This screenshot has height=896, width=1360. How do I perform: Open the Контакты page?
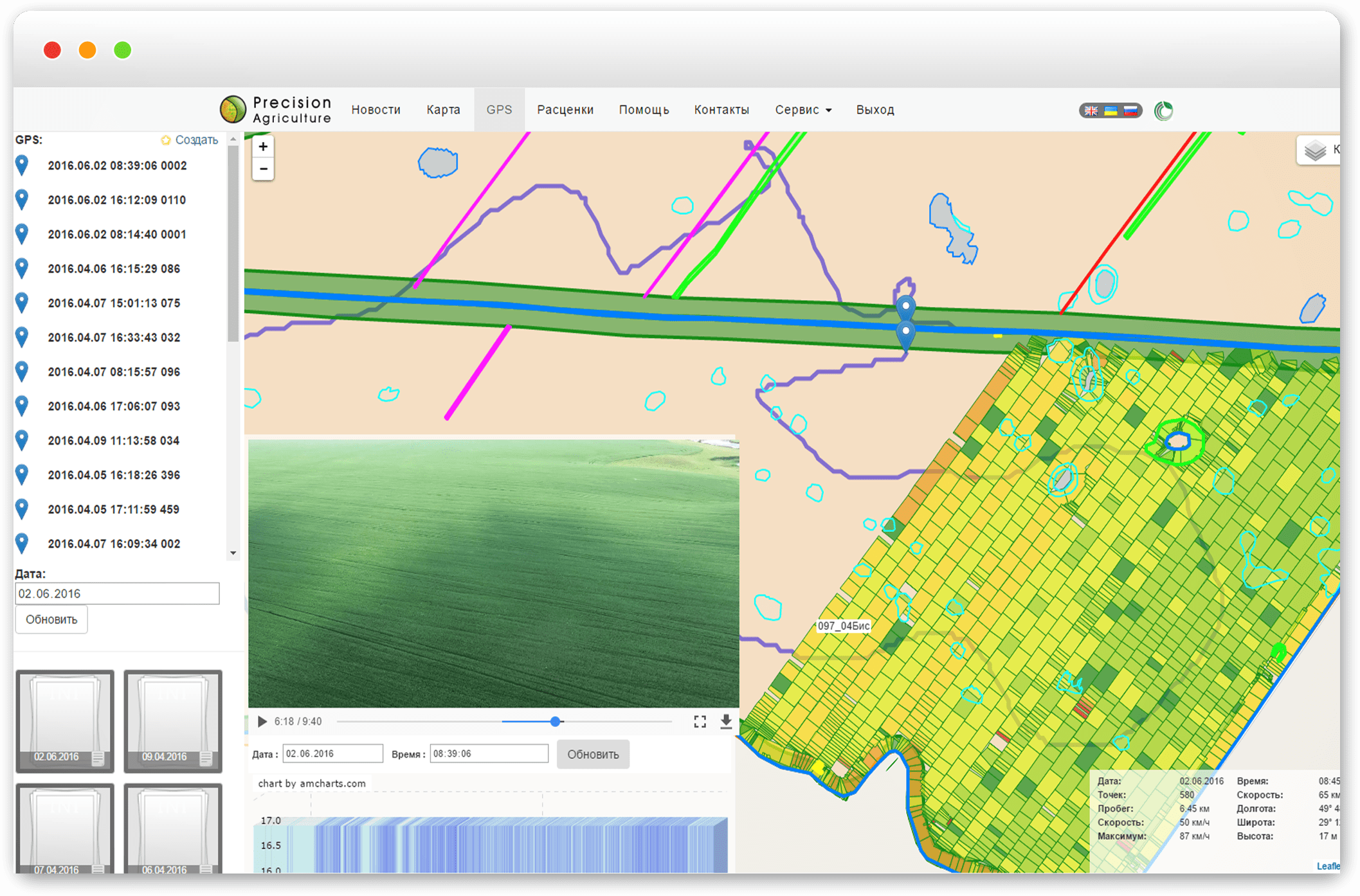(721, 110)
